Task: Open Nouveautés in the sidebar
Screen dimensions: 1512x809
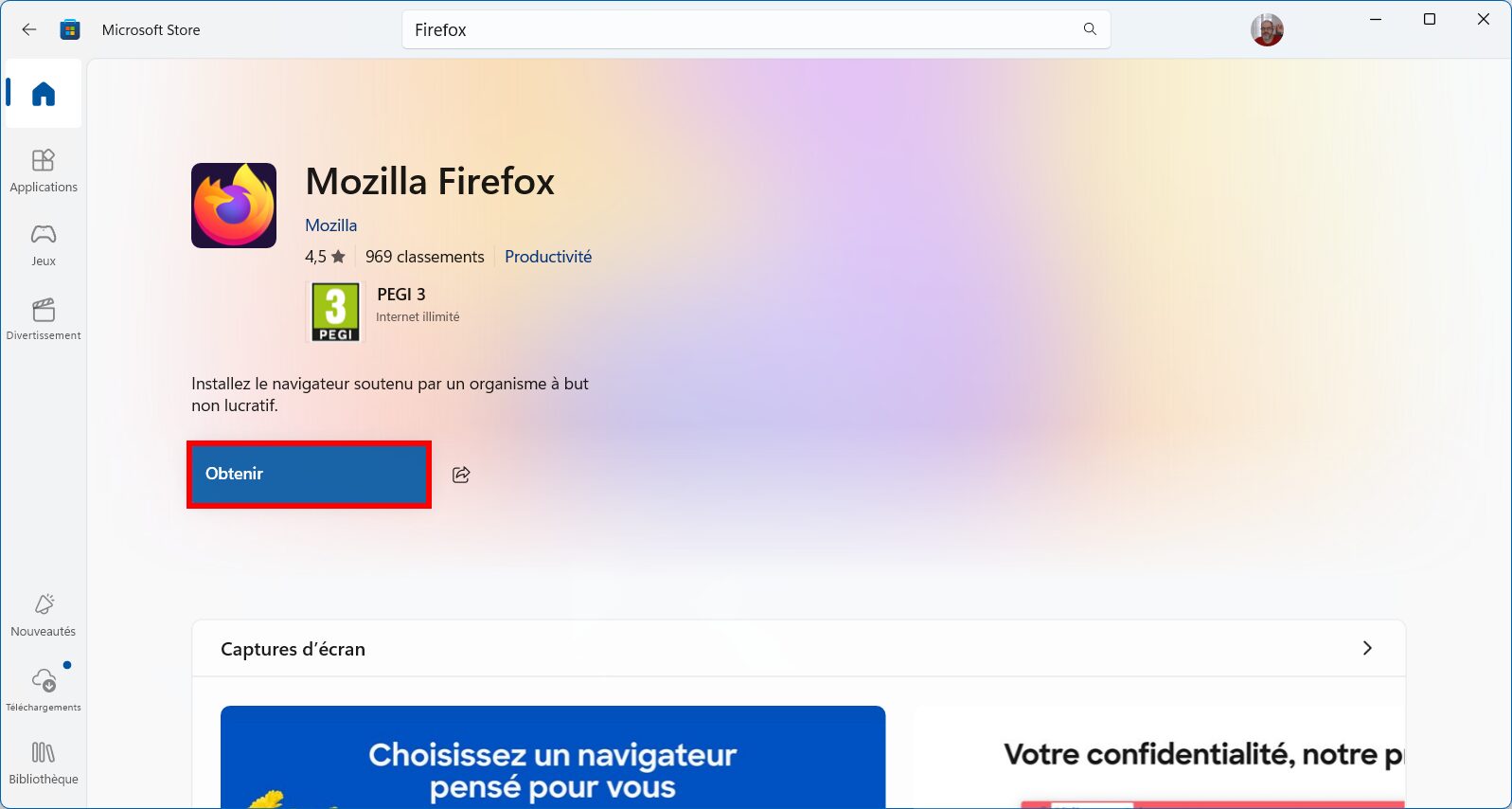Action: click(44, 616)
